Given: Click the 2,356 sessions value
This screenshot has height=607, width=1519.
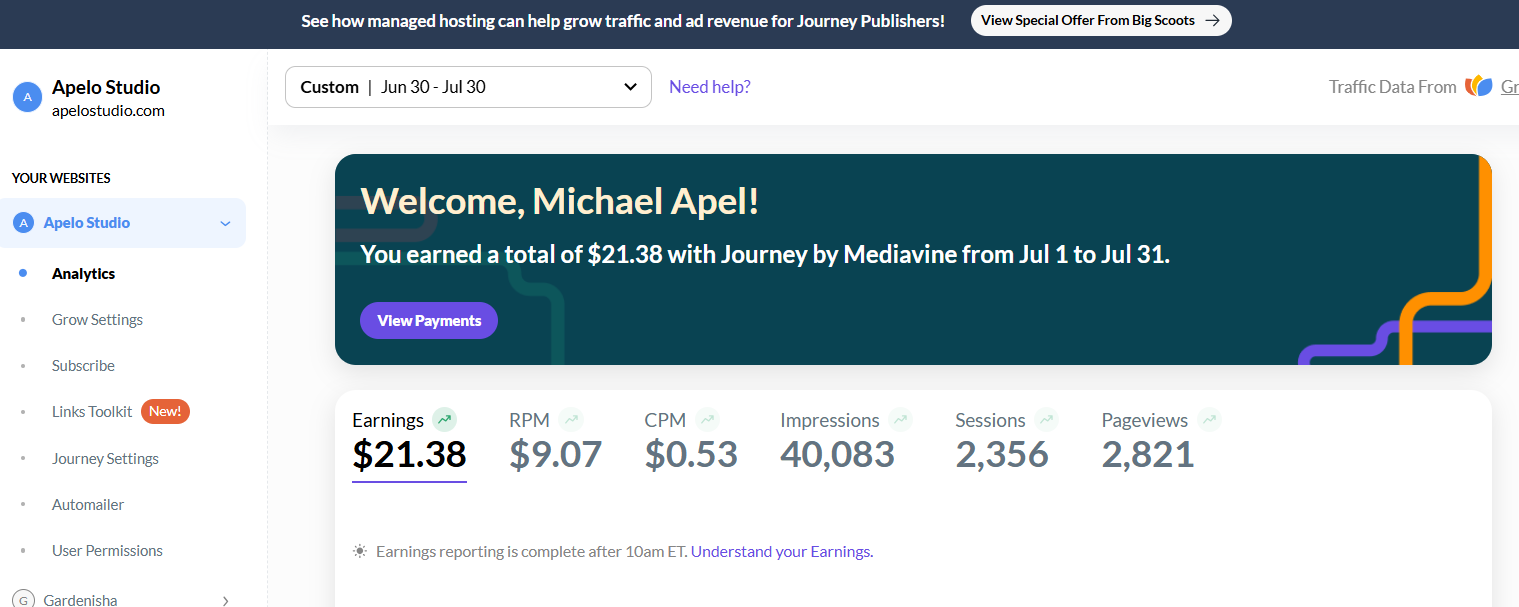Looking at the screenshot, I should pos(1002,454).
